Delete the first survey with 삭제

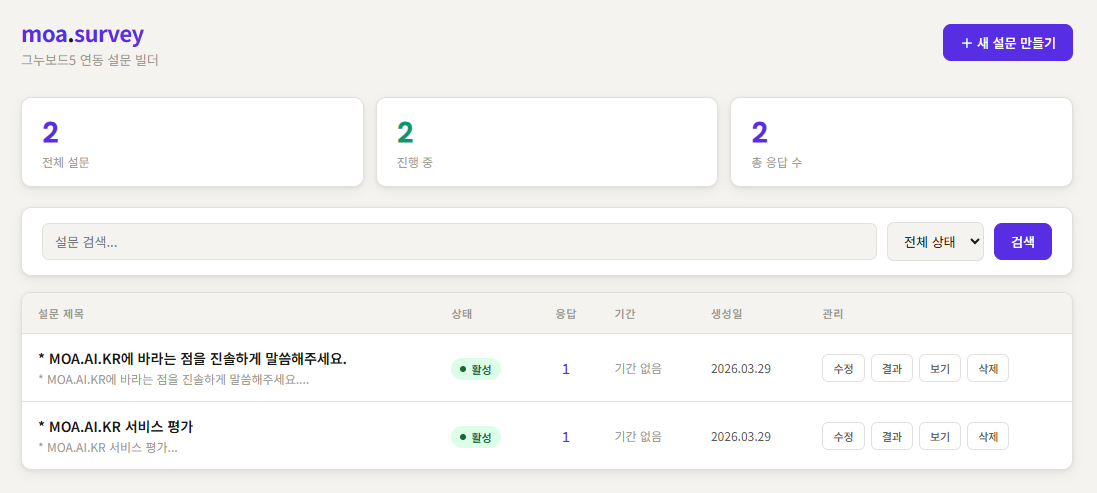(x=988, y=369)
